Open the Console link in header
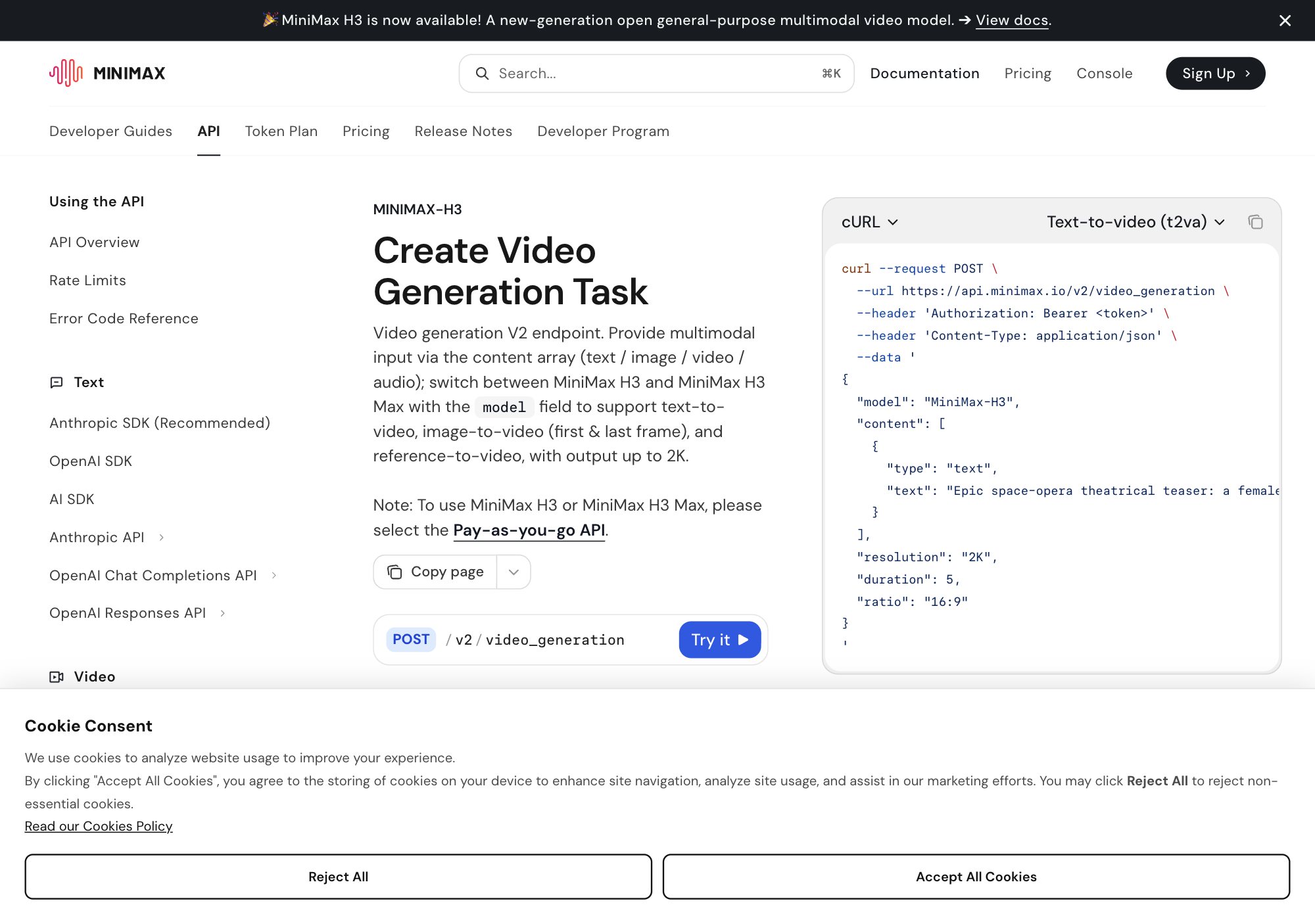The image size is (1315, 924). click(x=1105, y=74)
